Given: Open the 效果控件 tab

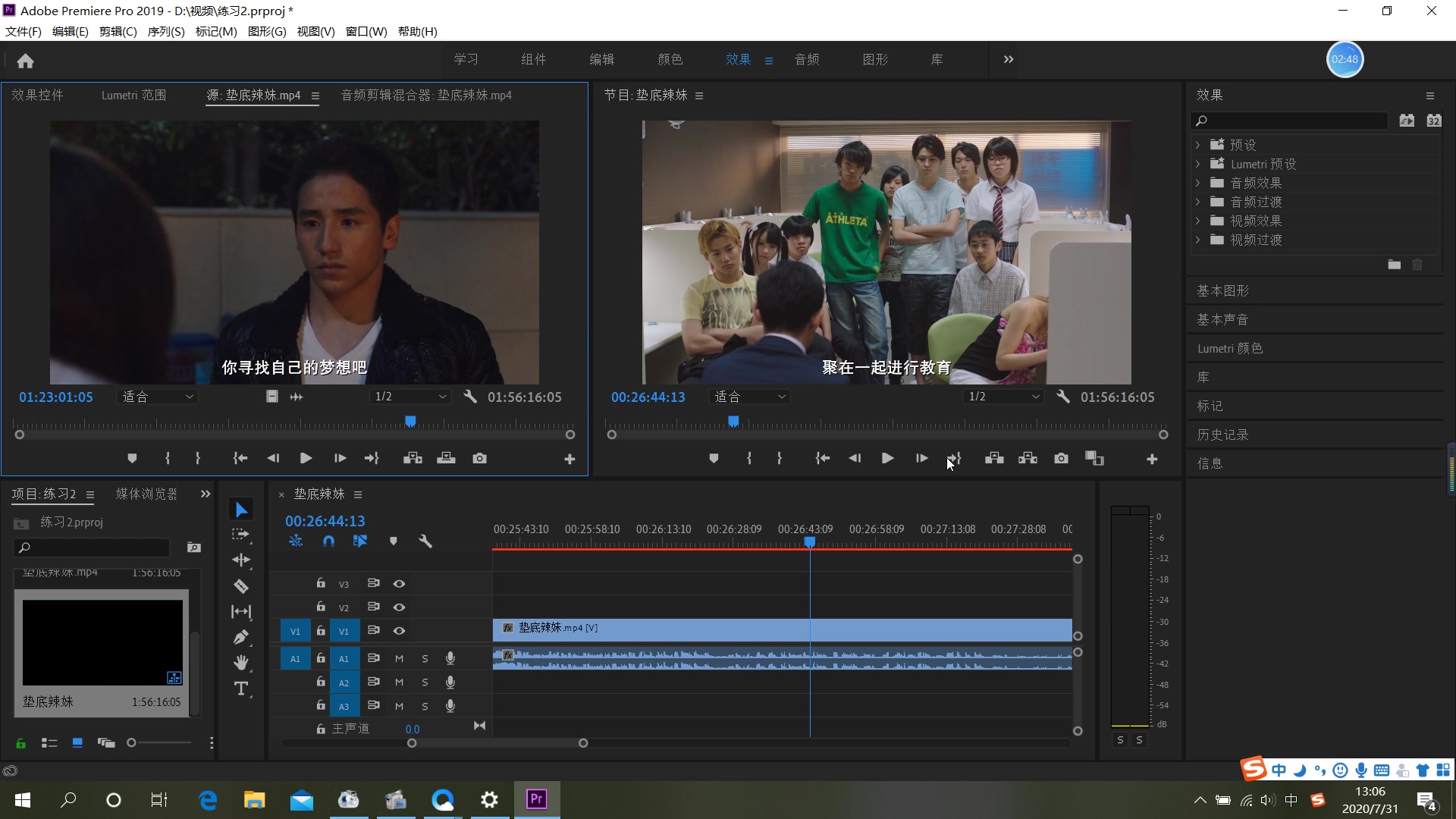Looking at the screenshot, I should point(37,95).
